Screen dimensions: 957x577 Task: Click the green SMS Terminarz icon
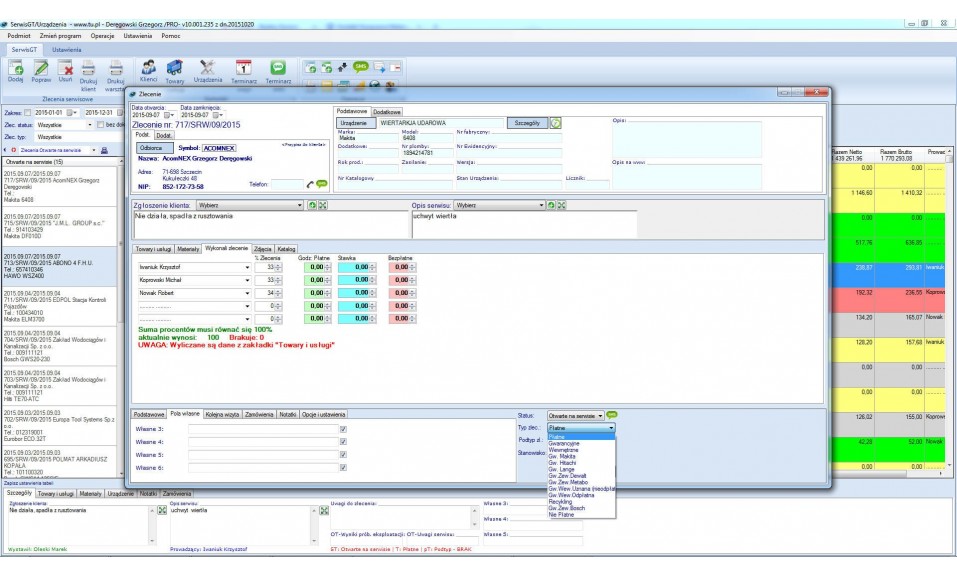278,67
